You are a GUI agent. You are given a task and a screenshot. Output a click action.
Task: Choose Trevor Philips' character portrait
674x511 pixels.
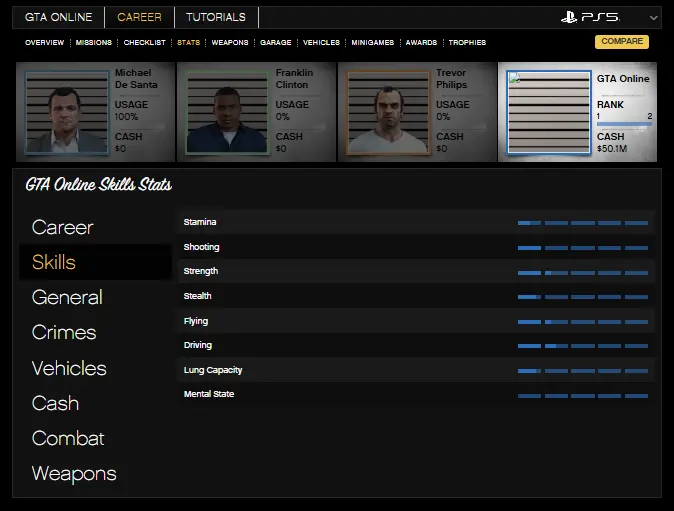point(386,112)
